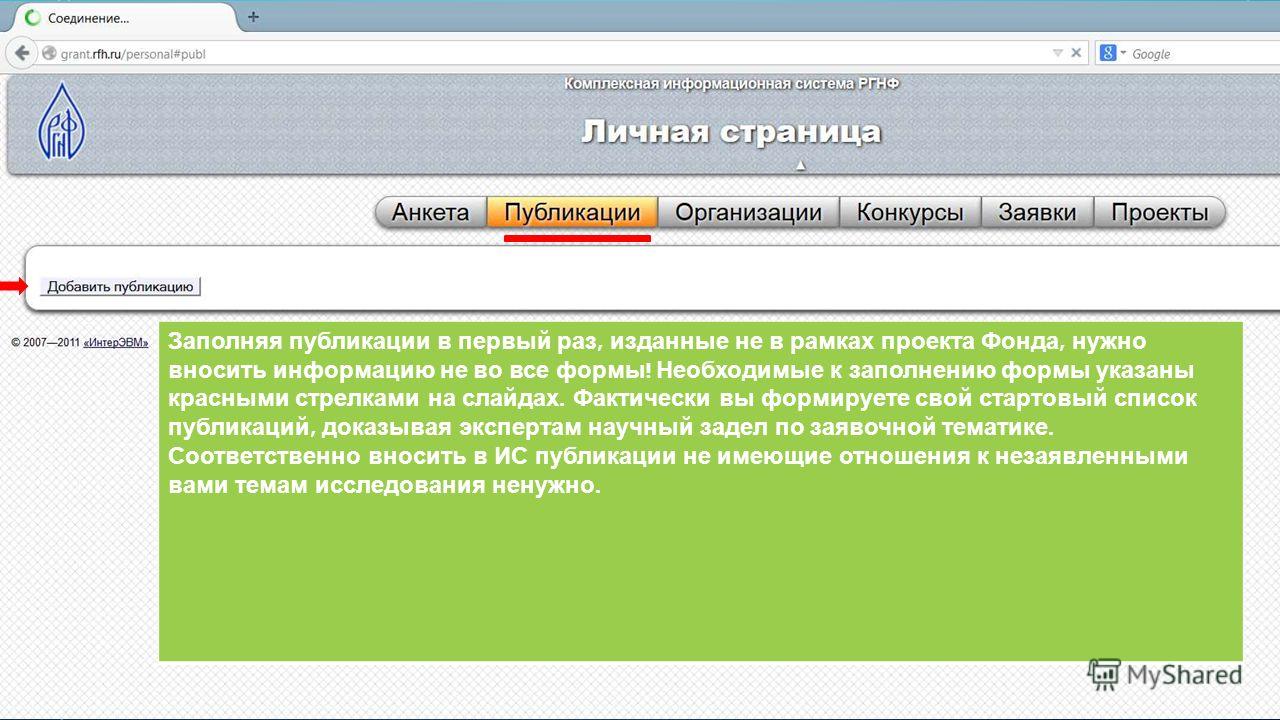Open the Заявки tab
The width and height of the screenshot is (1280, 720).
point(1037,212)
